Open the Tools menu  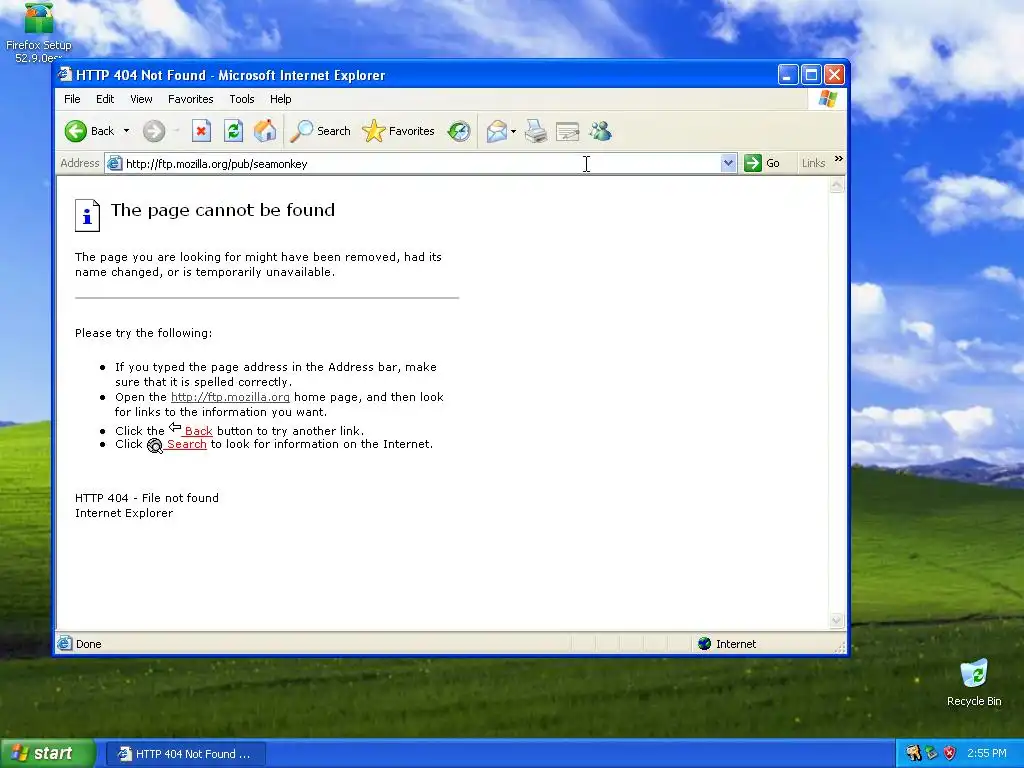click(x=242, y=99)
